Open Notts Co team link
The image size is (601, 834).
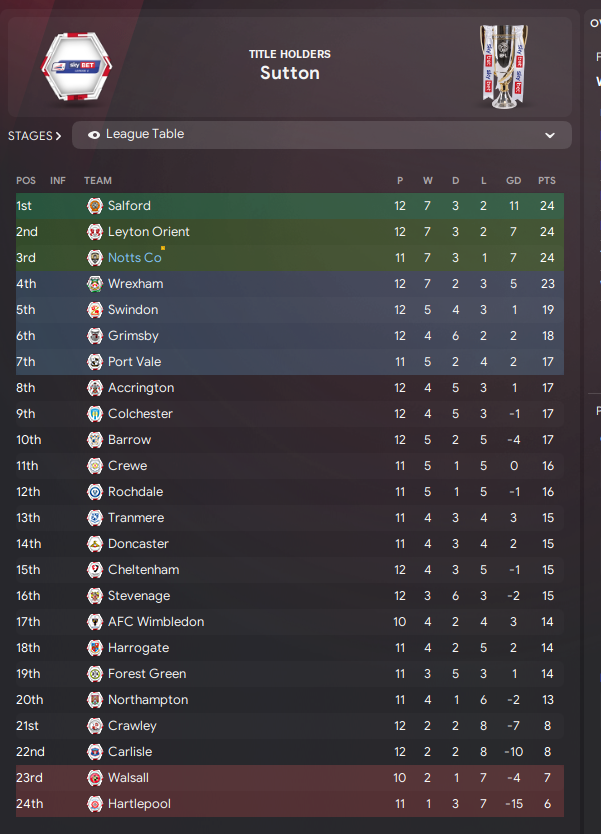coord(134,258)
